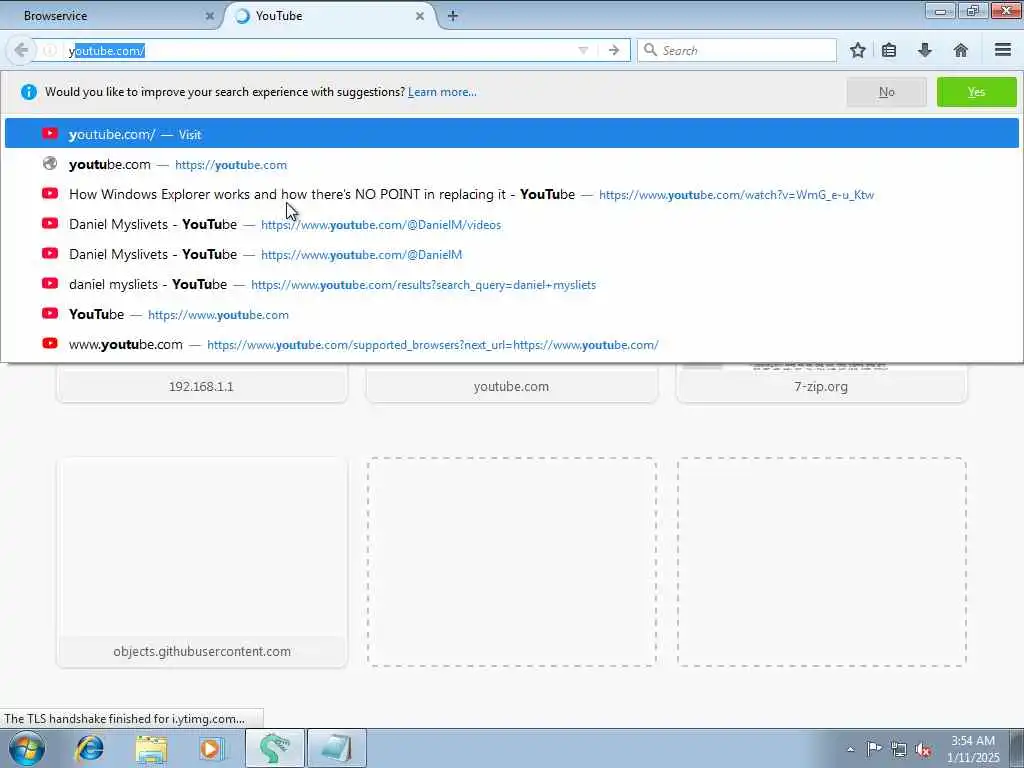This screenshot has width=1024, height=768.
Task: Open the hamburger menu
Action: click(1003, 50)
